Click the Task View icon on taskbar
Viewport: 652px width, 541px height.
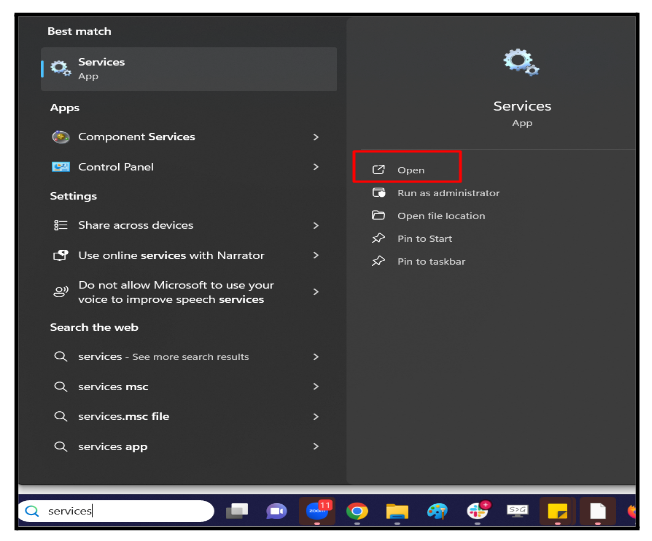(237, 511)
